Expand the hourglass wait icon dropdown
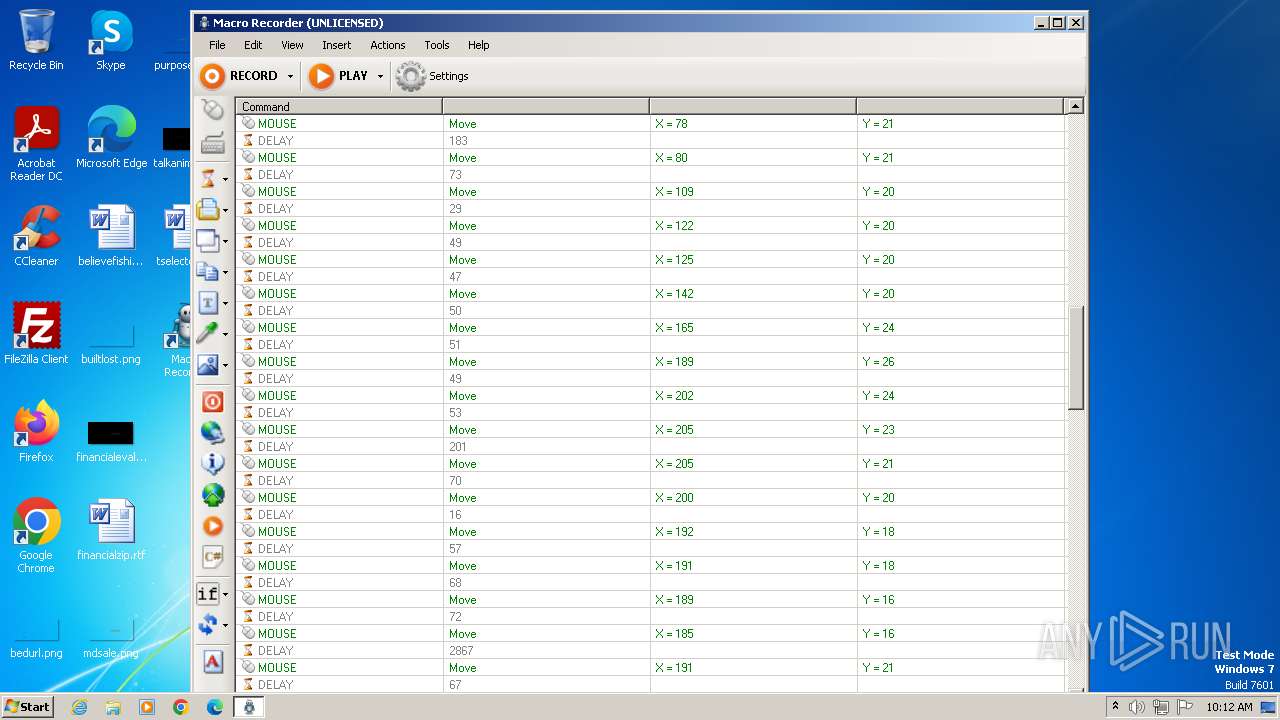The width and height of the screenshot is (1280, 720). pyautogui.click(x=225, y=180)
